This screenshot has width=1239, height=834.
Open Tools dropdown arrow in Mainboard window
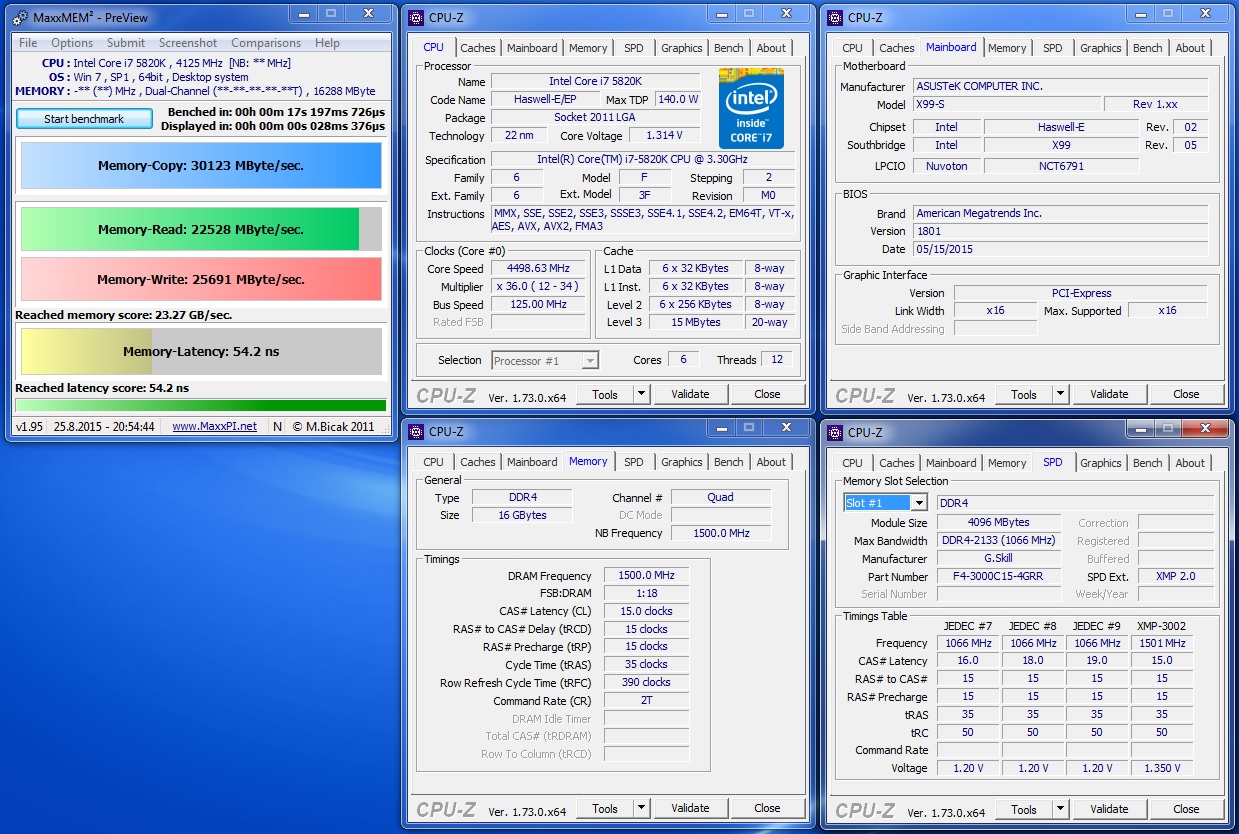[1061, 394]
